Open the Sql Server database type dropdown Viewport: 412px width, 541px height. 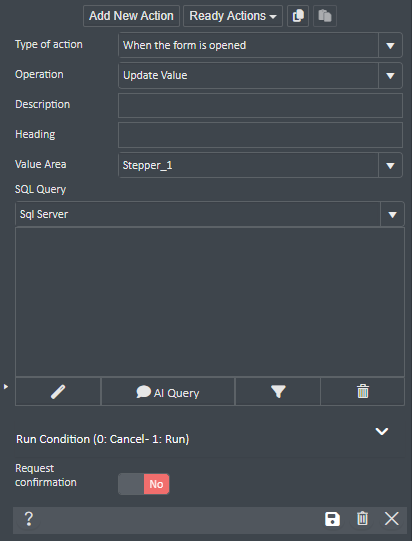pyautogui.click(x=210, y=214)
